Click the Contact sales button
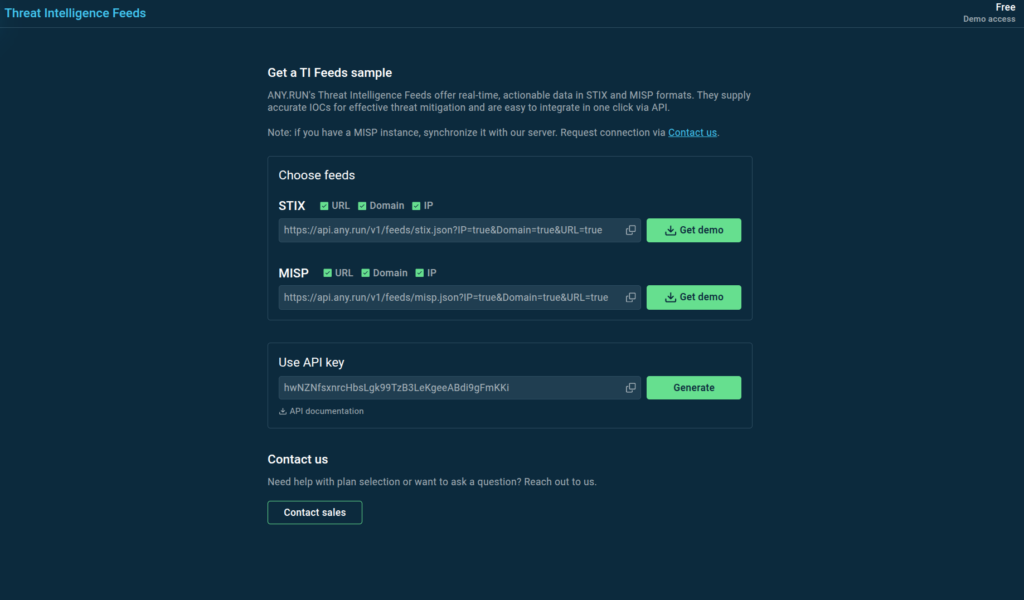Image resolution: width=1024 pixels, height=600 pixels. (x=314, y=513)
